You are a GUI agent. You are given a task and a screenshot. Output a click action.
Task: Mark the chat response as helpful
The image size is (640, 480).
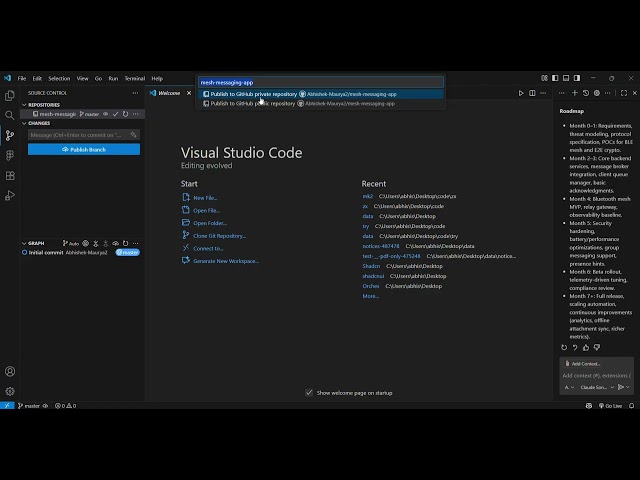click(x=586, y=348)
